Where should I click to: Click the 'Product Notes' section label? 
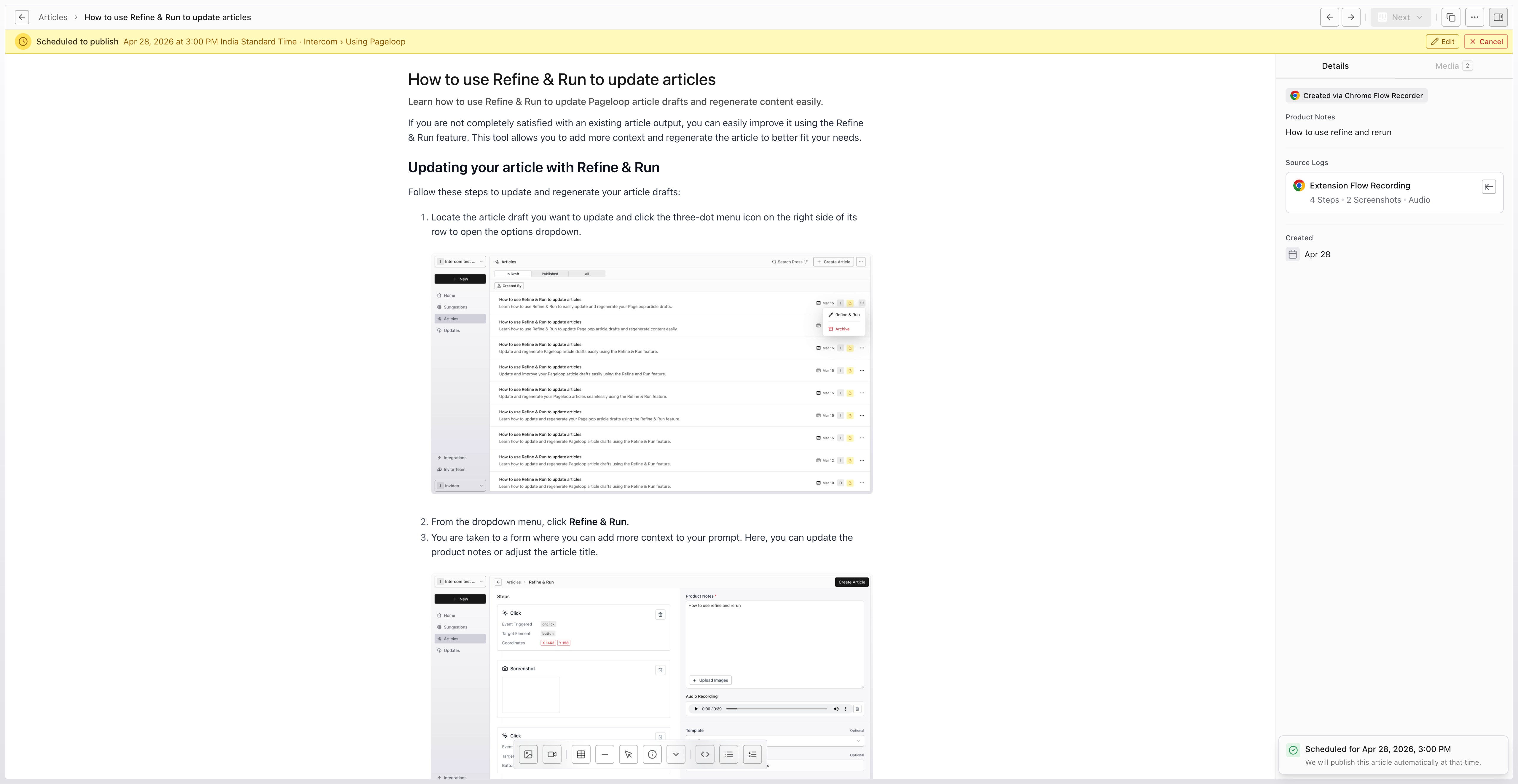[1310, 117]
